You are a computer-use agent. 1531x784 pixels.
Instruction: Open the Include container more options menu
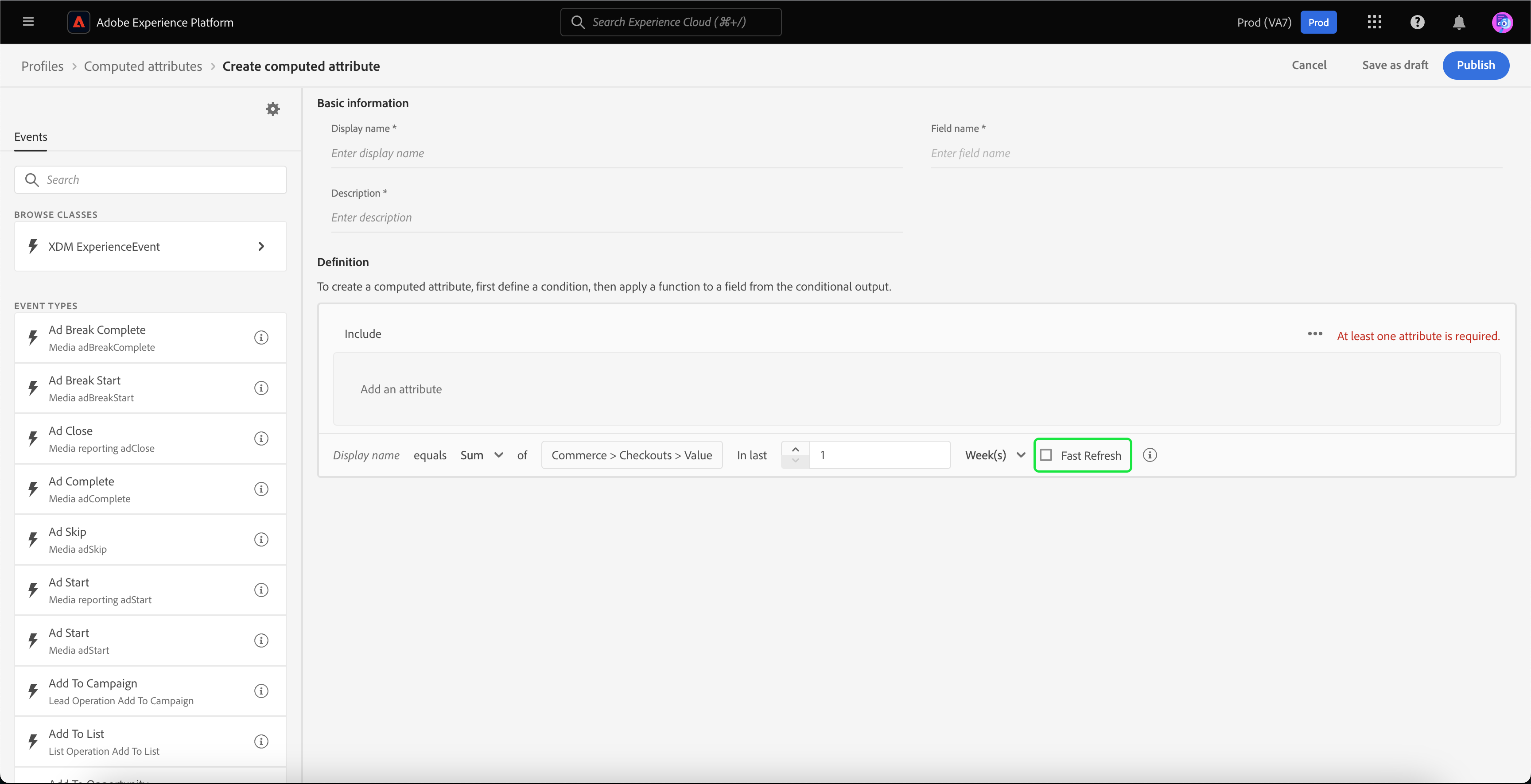(x=1315, y=334)
